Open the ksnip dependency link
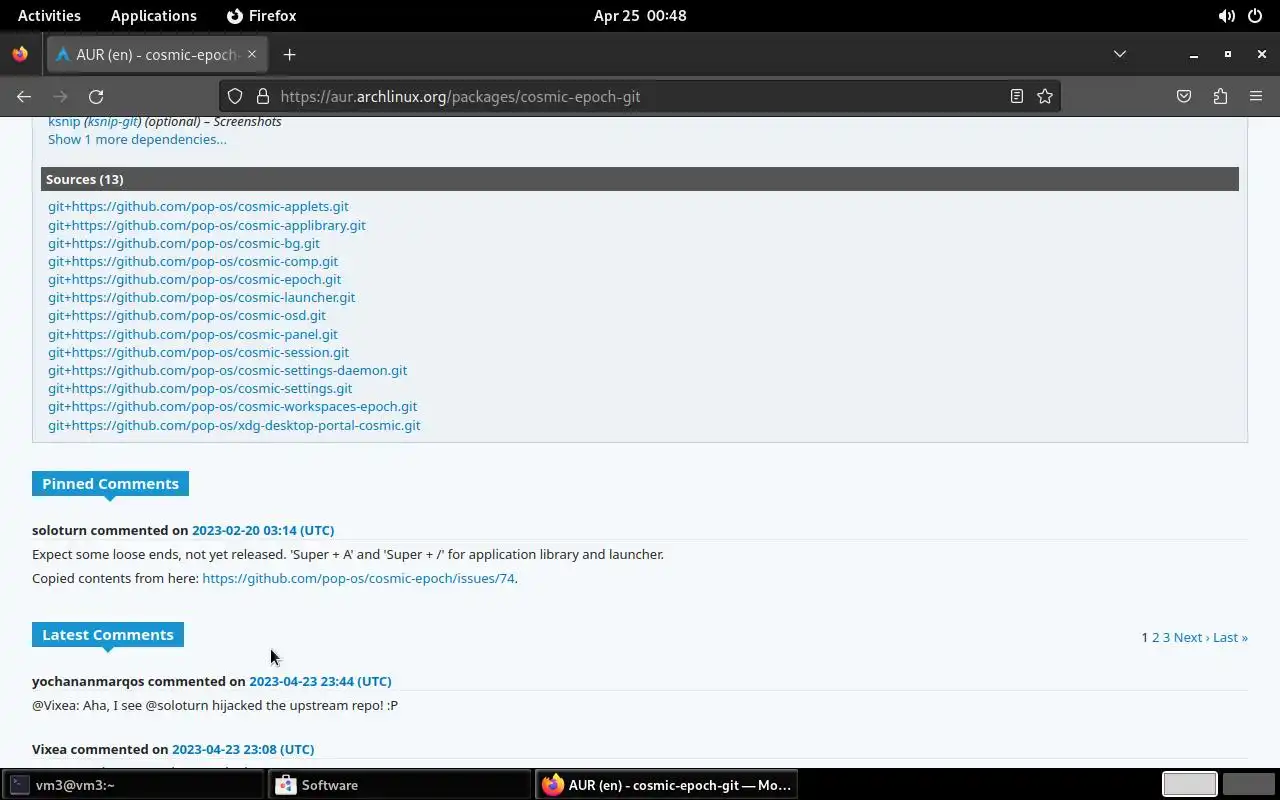This screenshot has height=800, width=1280. 64,121
